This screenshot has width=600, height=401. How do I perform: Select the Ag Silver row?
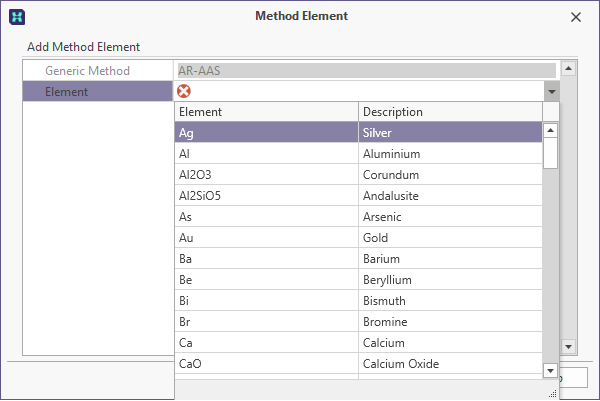click(359, 132)
